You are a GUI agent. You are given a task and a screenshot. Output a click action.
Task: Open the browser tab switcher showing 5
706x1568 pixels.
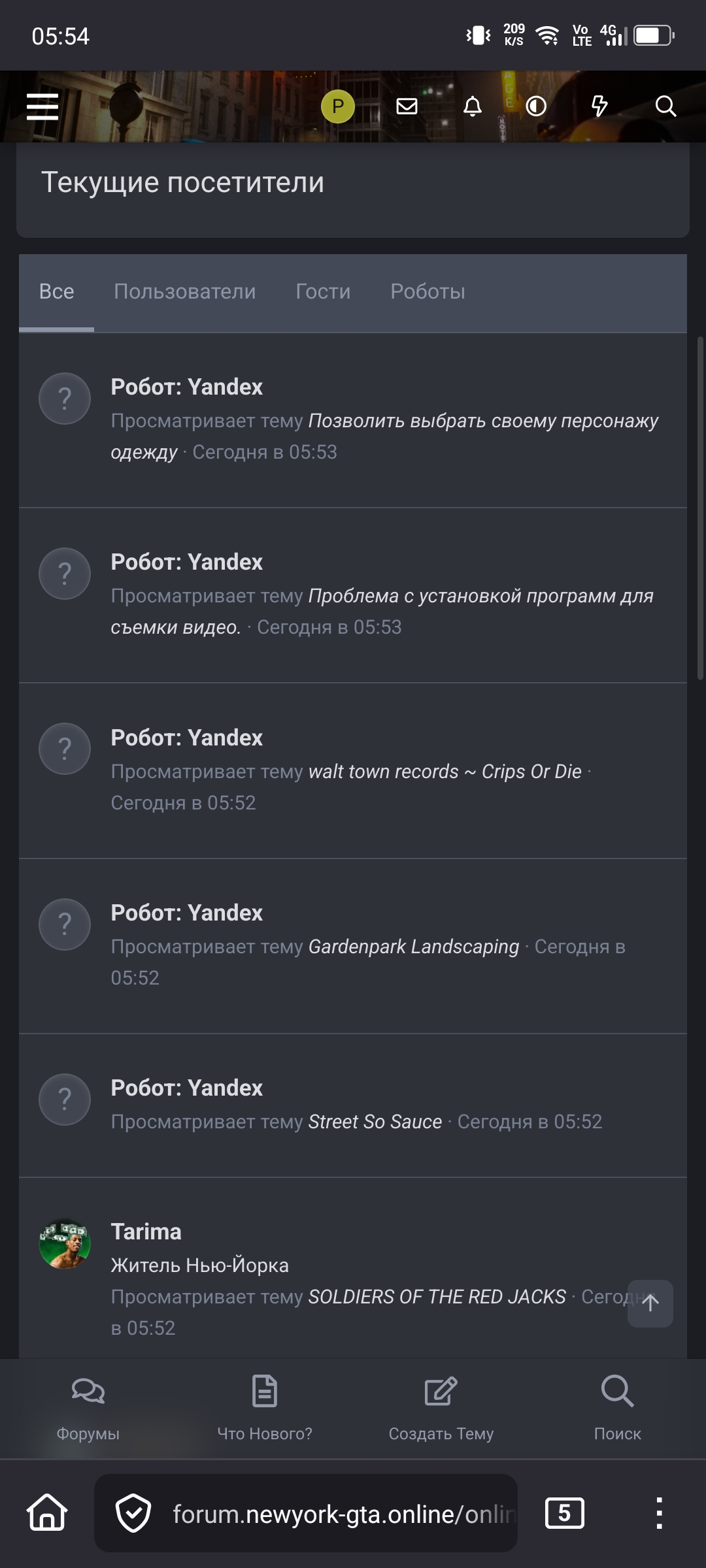click(x=564, y=1513)
